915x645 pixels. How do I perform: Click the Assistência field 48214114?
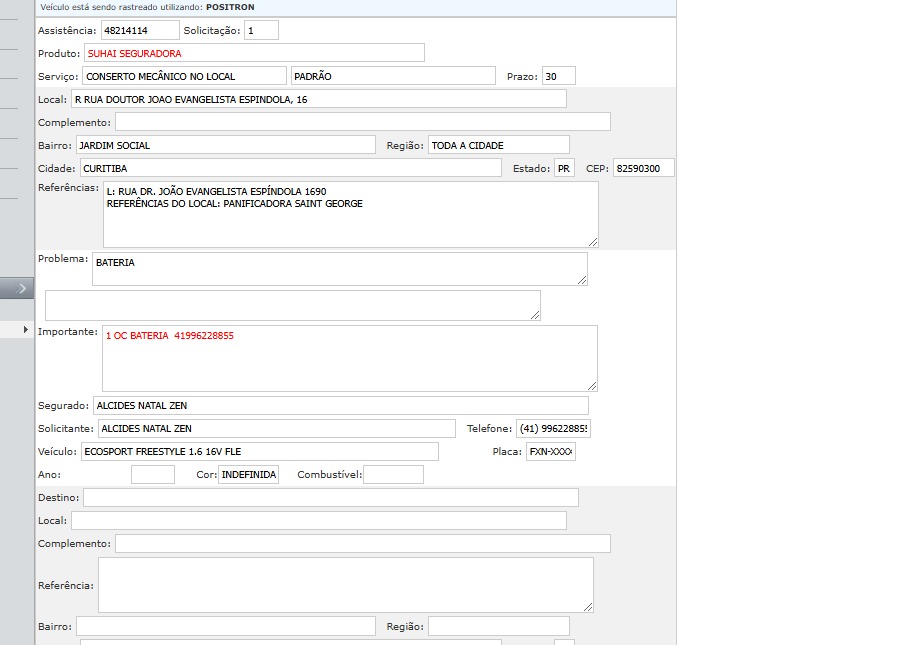[x=140, y=30]
